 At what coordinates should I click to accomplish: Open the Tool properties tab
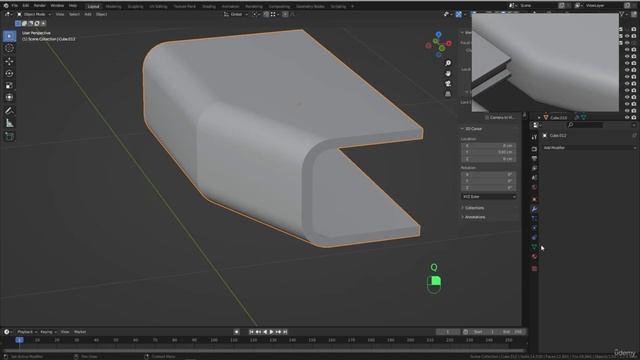(x=534, y=137)
